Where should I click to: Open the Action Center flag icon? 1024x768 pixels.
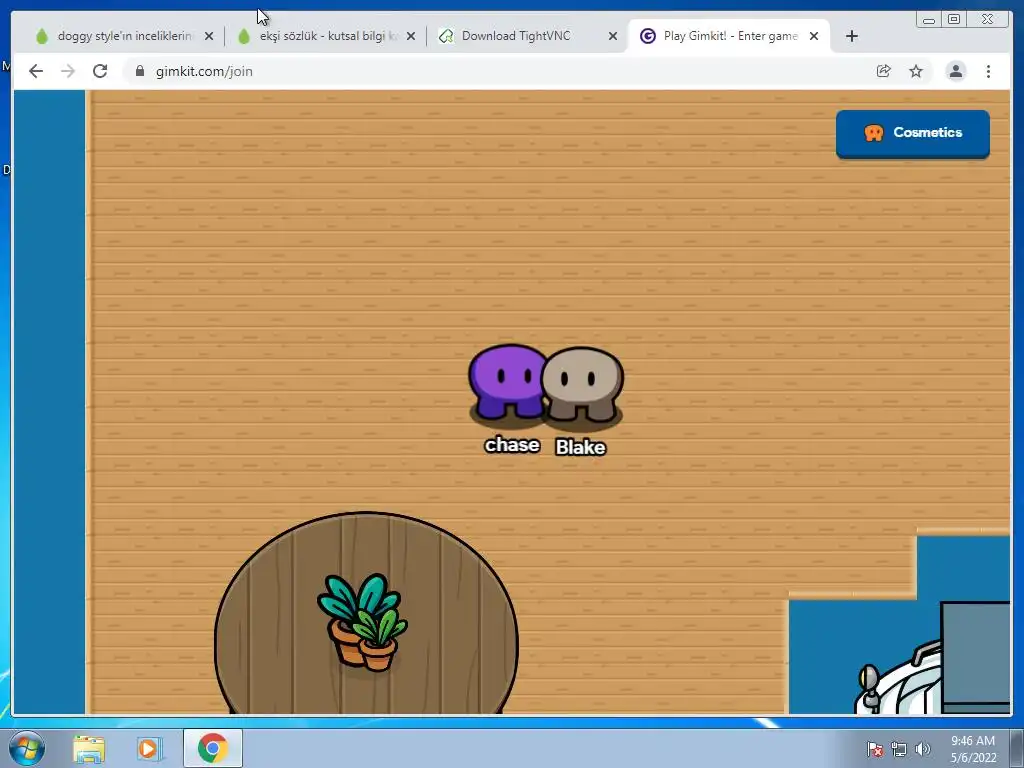(875, 749)
